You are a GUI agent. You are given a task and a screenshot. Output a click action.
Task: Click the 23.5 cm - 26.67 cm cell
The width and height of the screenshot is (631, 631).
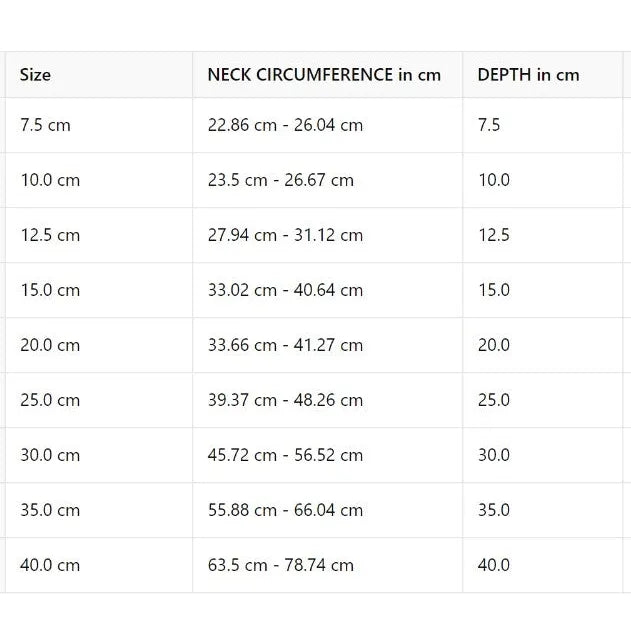coord(281,181)
